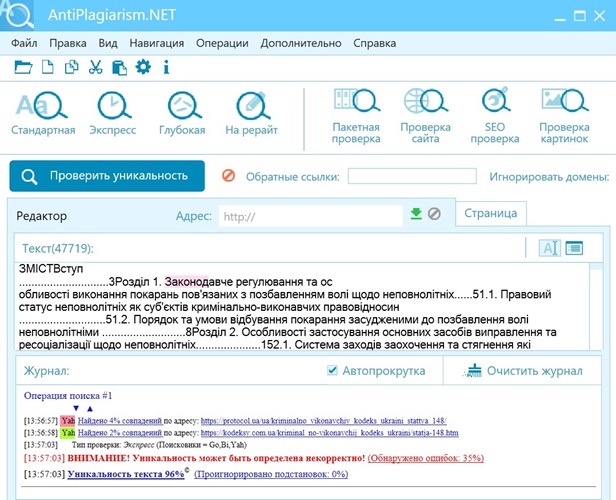Select the Стандартная check mode
The width and height of the screenshot is (616, 500).
tap(43, 114)
